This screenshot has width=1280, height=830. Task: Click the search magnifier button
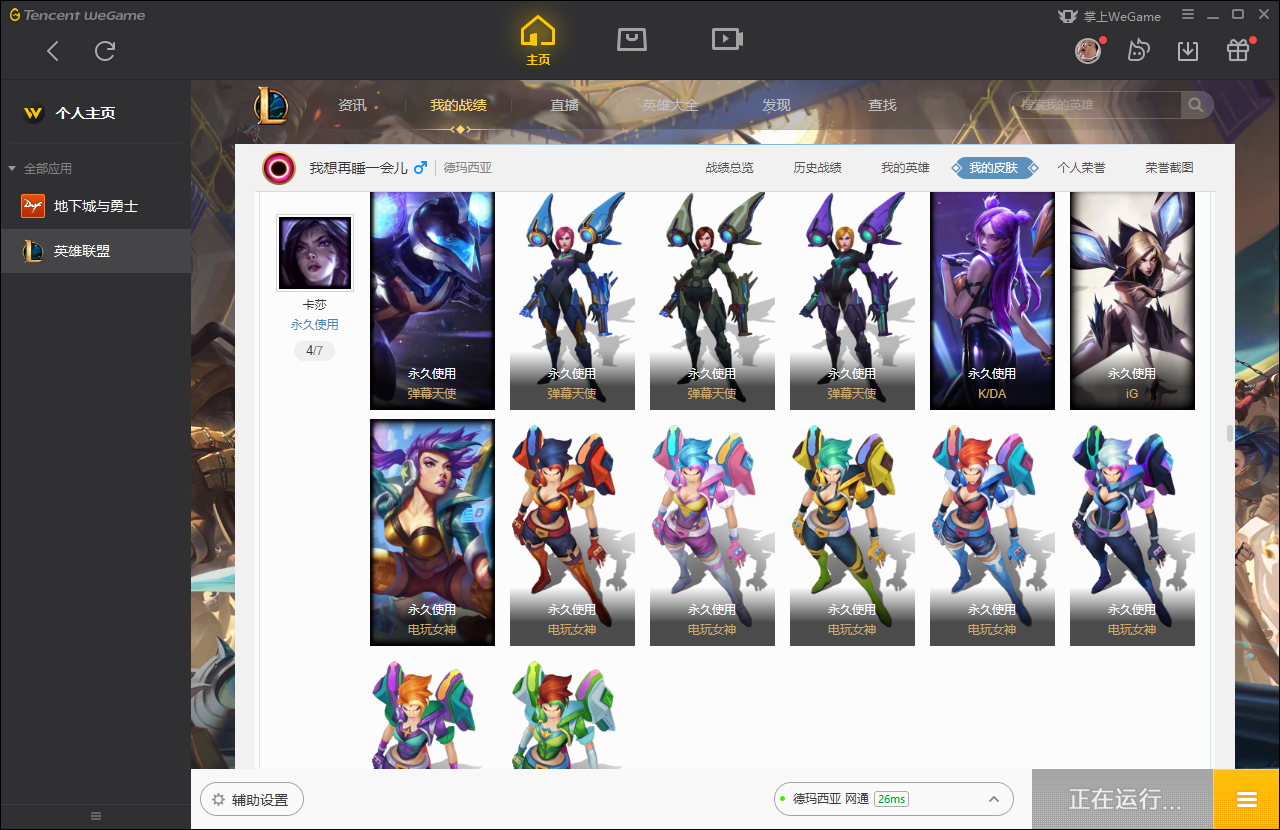point(1196,105)
